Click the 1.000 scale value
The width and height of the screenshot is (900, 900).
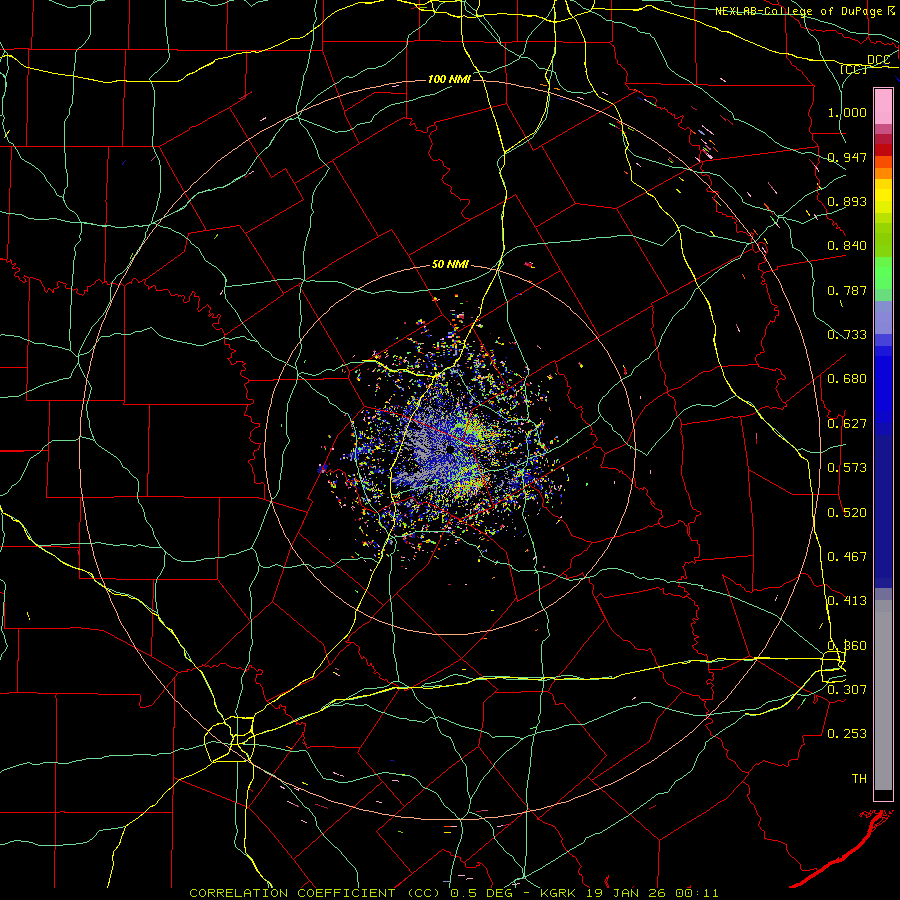847,112
